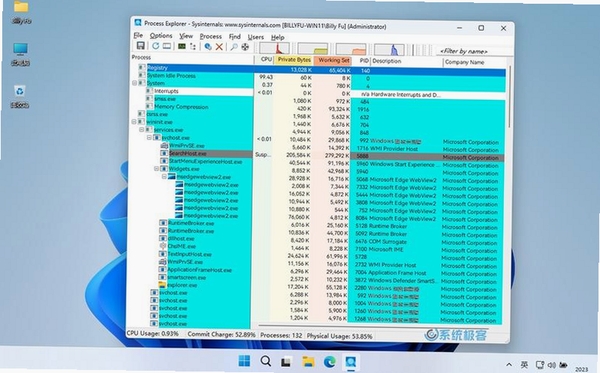
Task: Click the blue I/O mini graph
Action: point(389,50)
